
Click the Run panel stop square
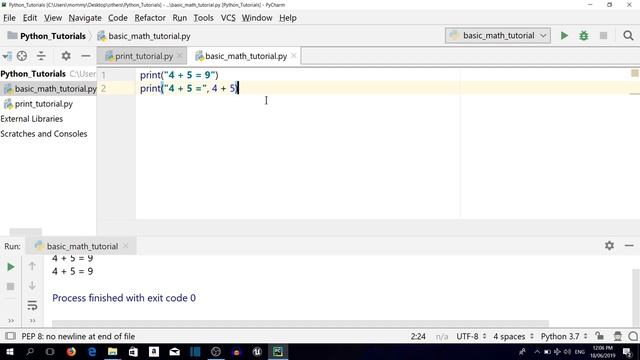(x=11, y=286)
